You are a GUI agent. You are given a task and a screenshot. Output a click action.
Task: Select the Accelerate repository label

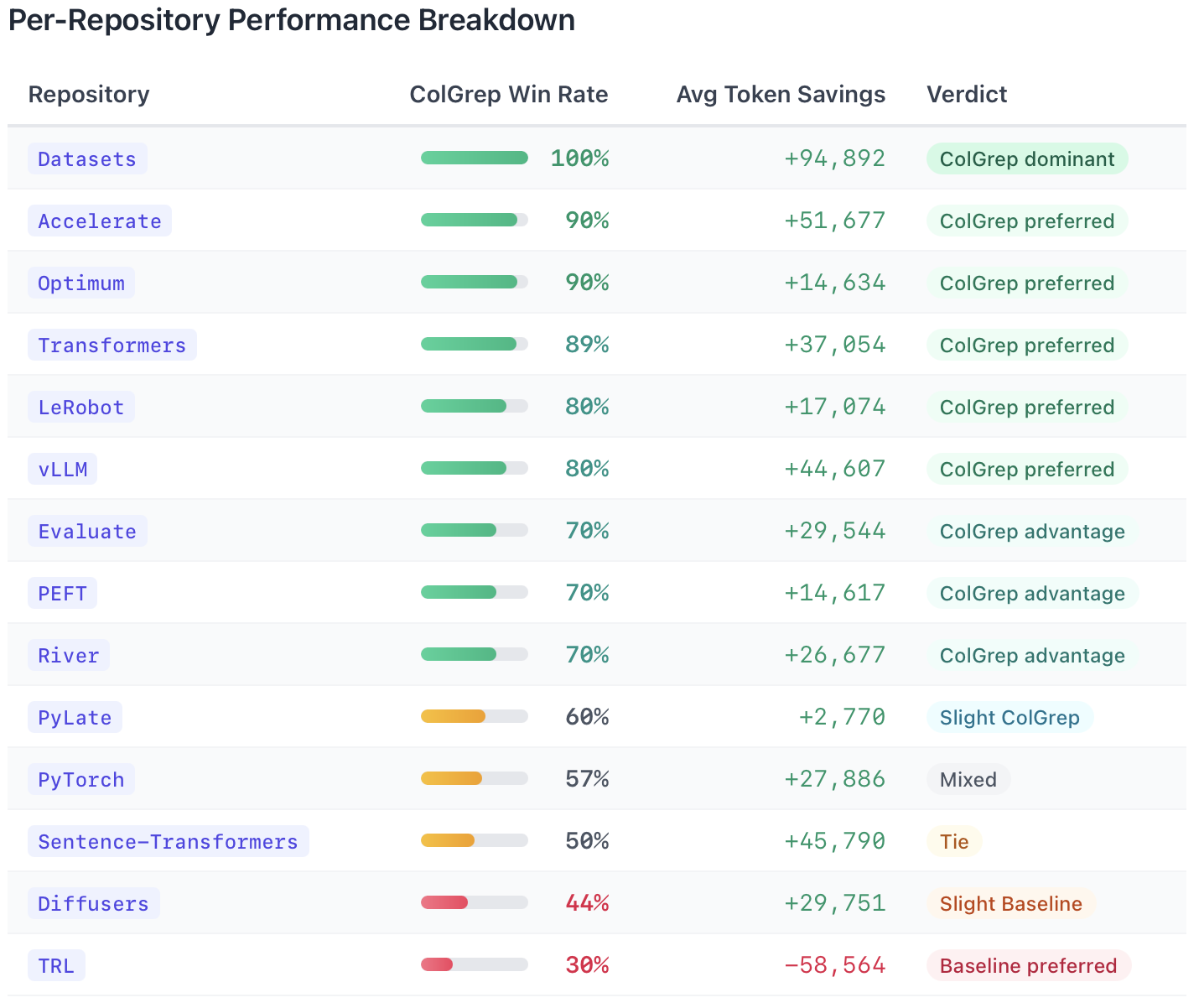[x=100, y=221]
